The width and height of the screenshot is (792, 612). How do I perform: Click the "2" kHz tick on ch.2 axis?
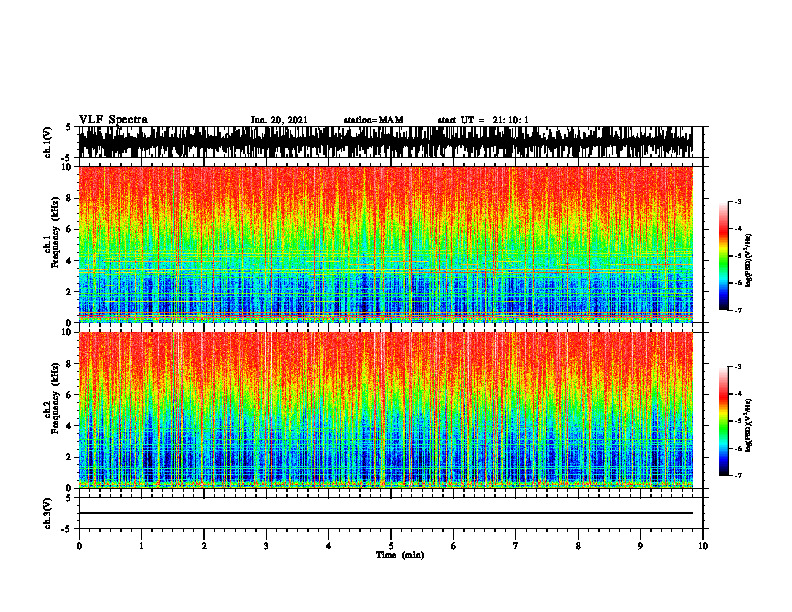[x=70, y=457]
